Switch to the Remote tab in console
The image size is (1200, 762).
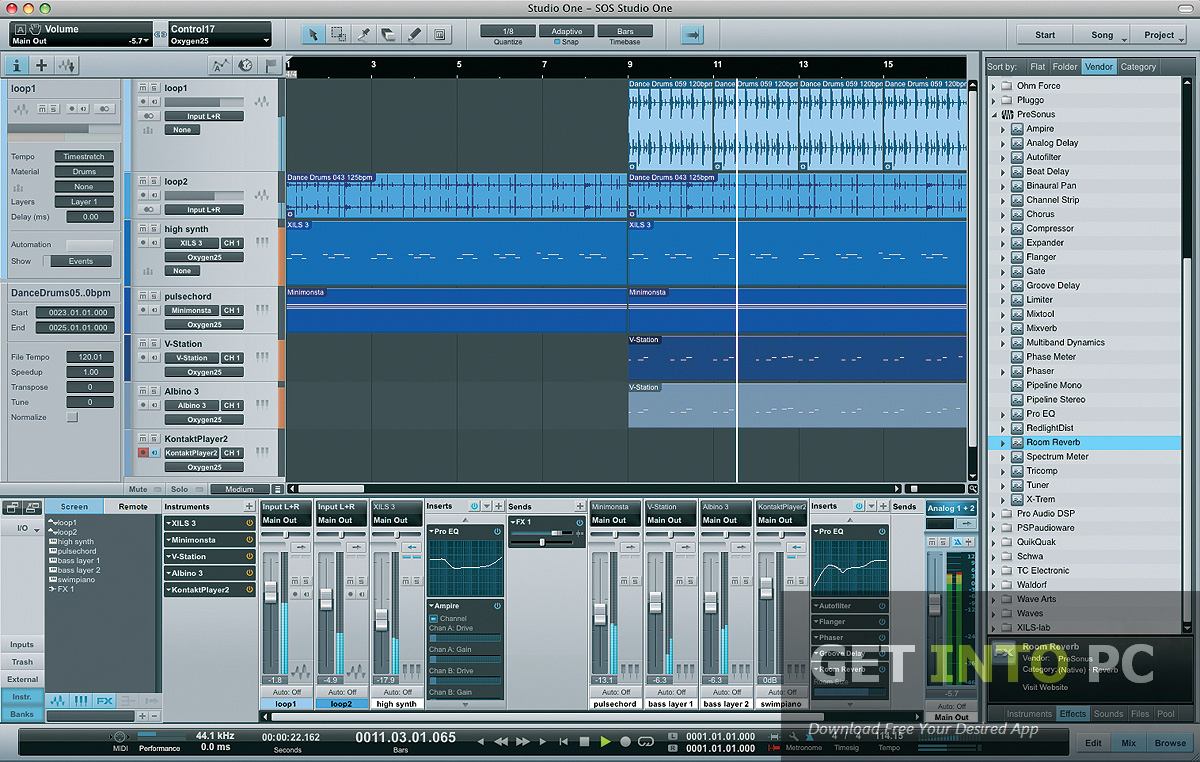[133, 507]
